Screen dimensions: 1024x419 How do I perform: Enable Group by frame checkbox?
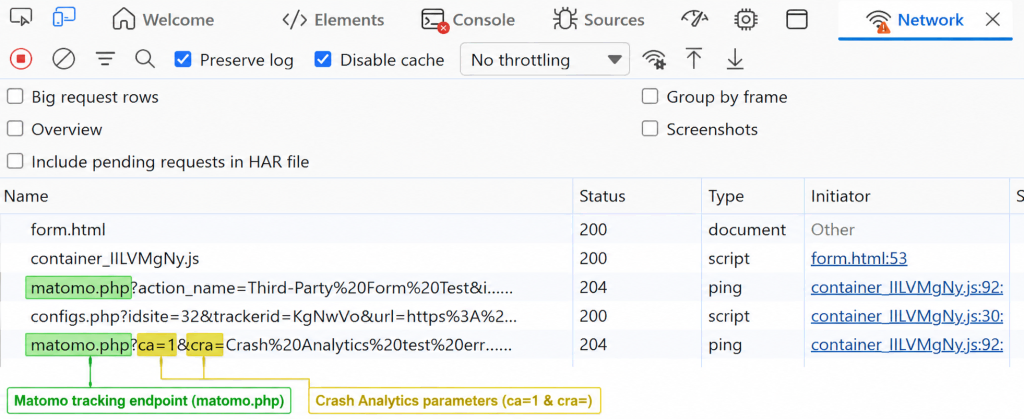(x=649, y=97)
